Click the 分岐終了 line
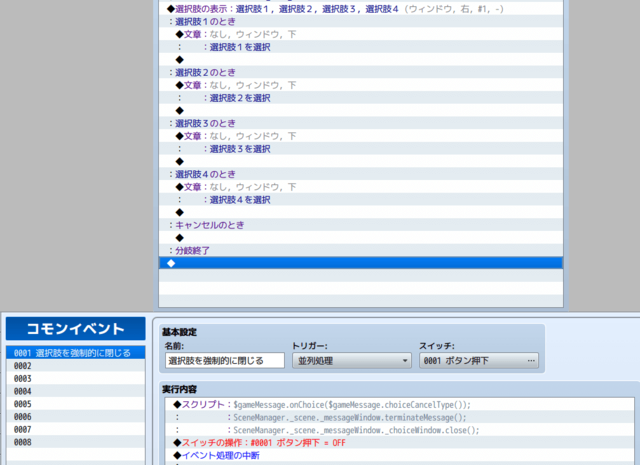Image resolution: width=640 pixels, height=465 pixels. coord(361,250)
